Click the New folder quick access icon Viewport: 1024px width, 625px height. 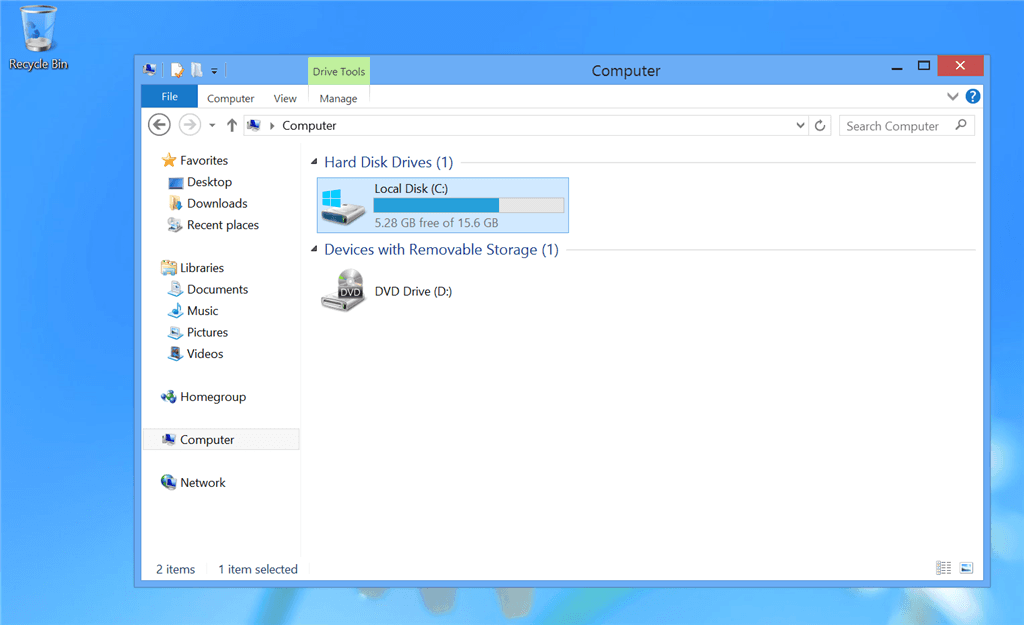(197, 70)
